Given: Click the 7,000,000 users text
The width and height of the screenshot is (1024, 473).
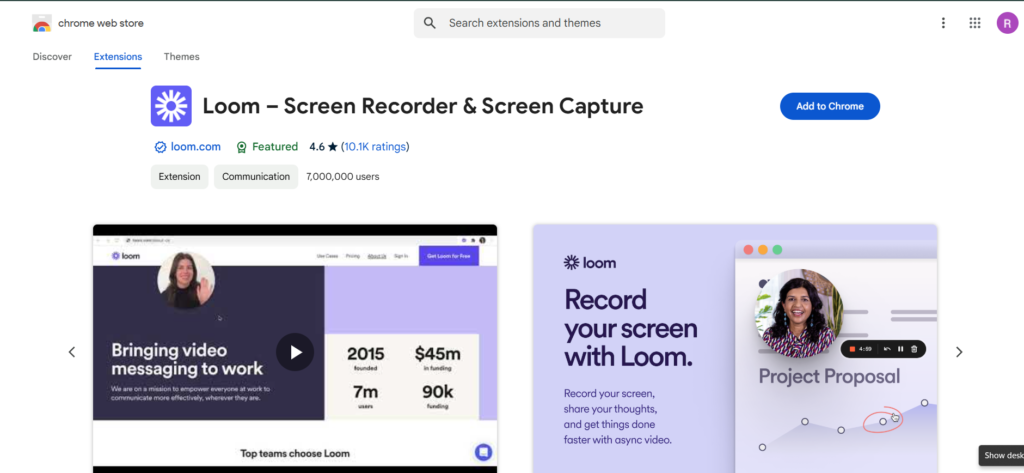Looking at the screenshot, I should [343, 176].
